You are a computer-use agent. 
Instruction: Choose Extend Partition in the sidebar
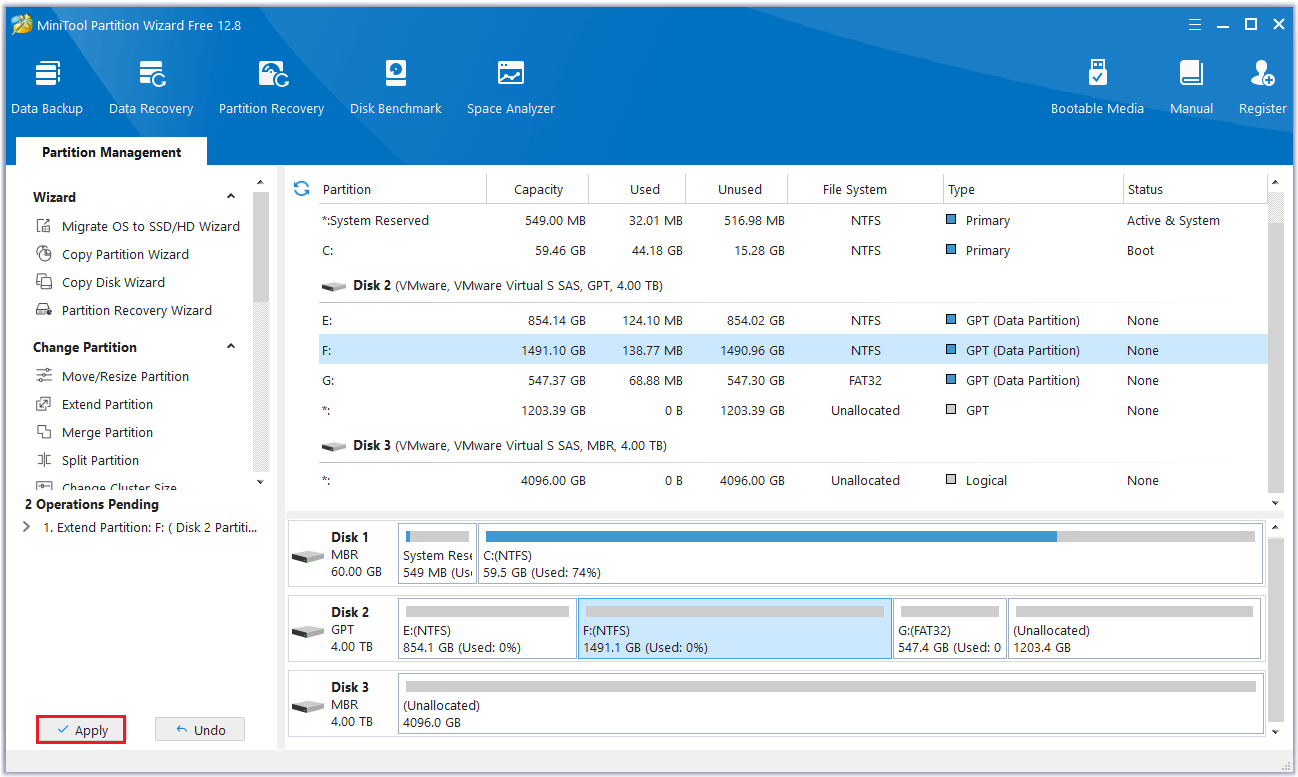point(93,404)
